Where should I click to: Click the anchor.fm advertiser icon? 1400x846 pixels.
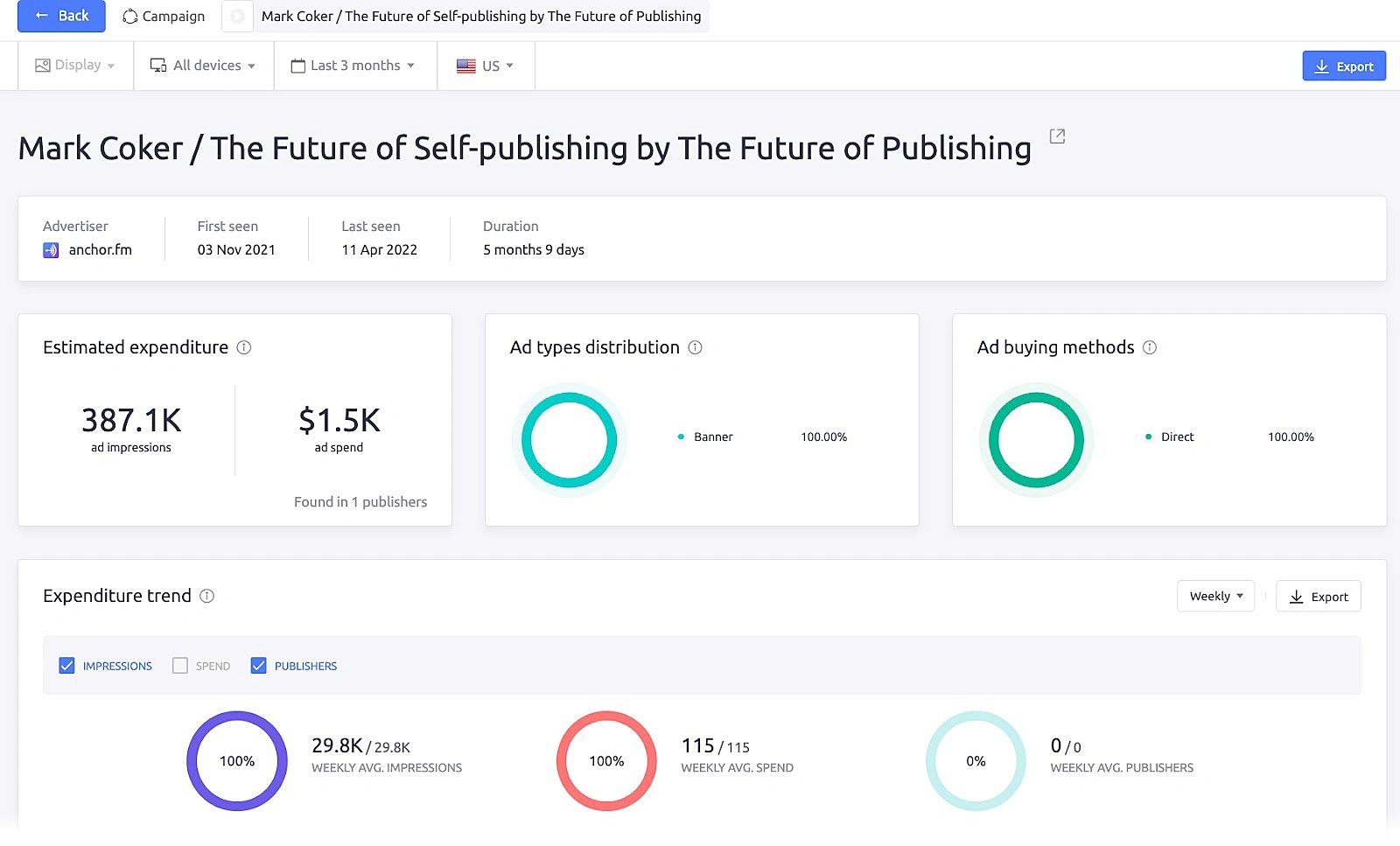point(51,249)
